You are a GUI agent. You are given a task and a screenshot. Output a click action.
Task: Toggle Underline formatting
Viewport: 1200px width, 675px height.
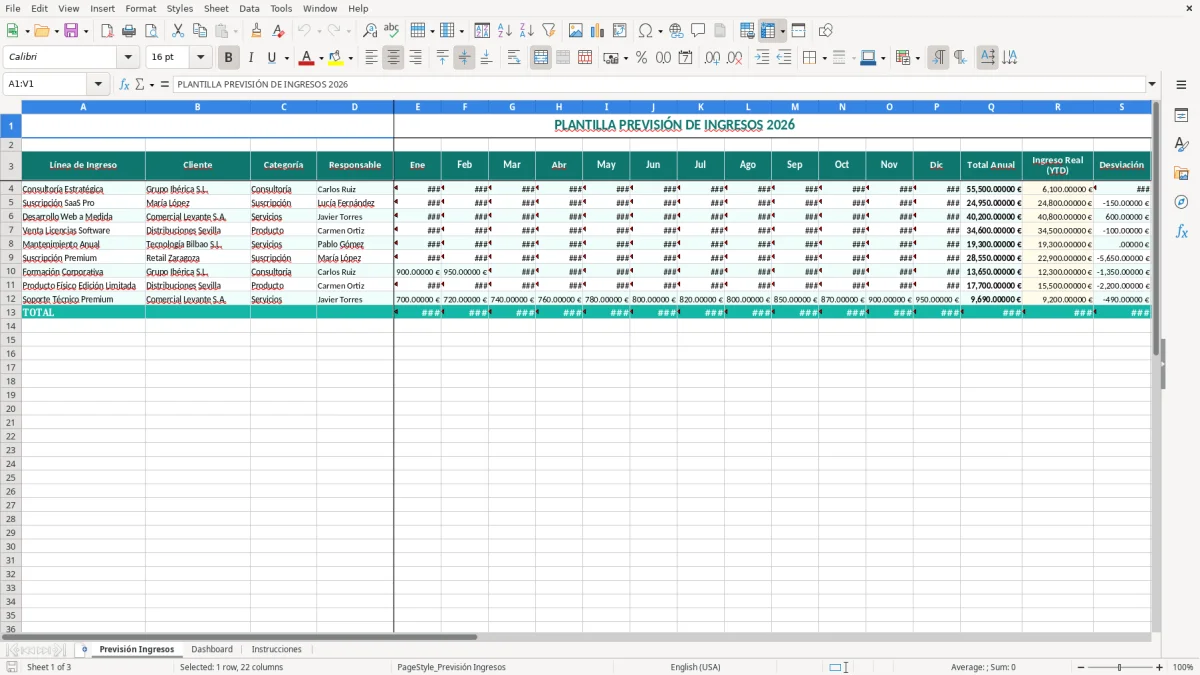pyautogui.click(x=271, y=58)
